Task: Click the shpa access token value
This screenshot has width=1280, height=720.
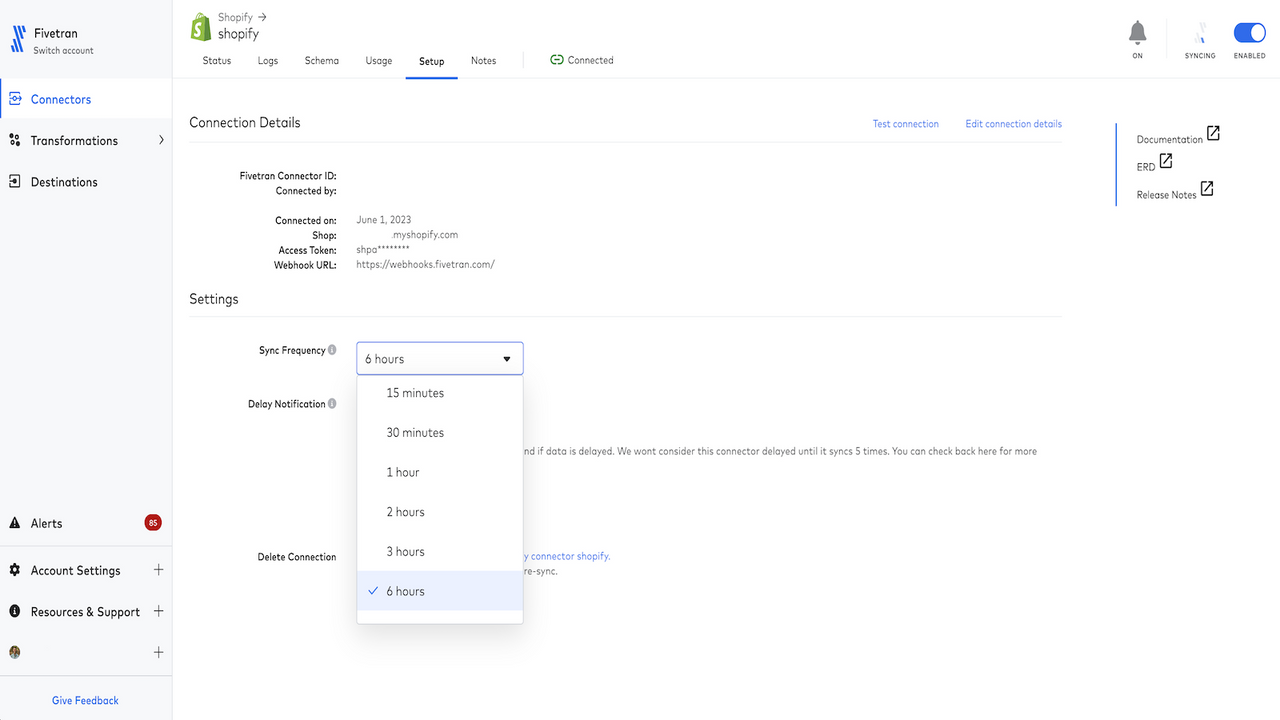Action: tap(383, 250)
